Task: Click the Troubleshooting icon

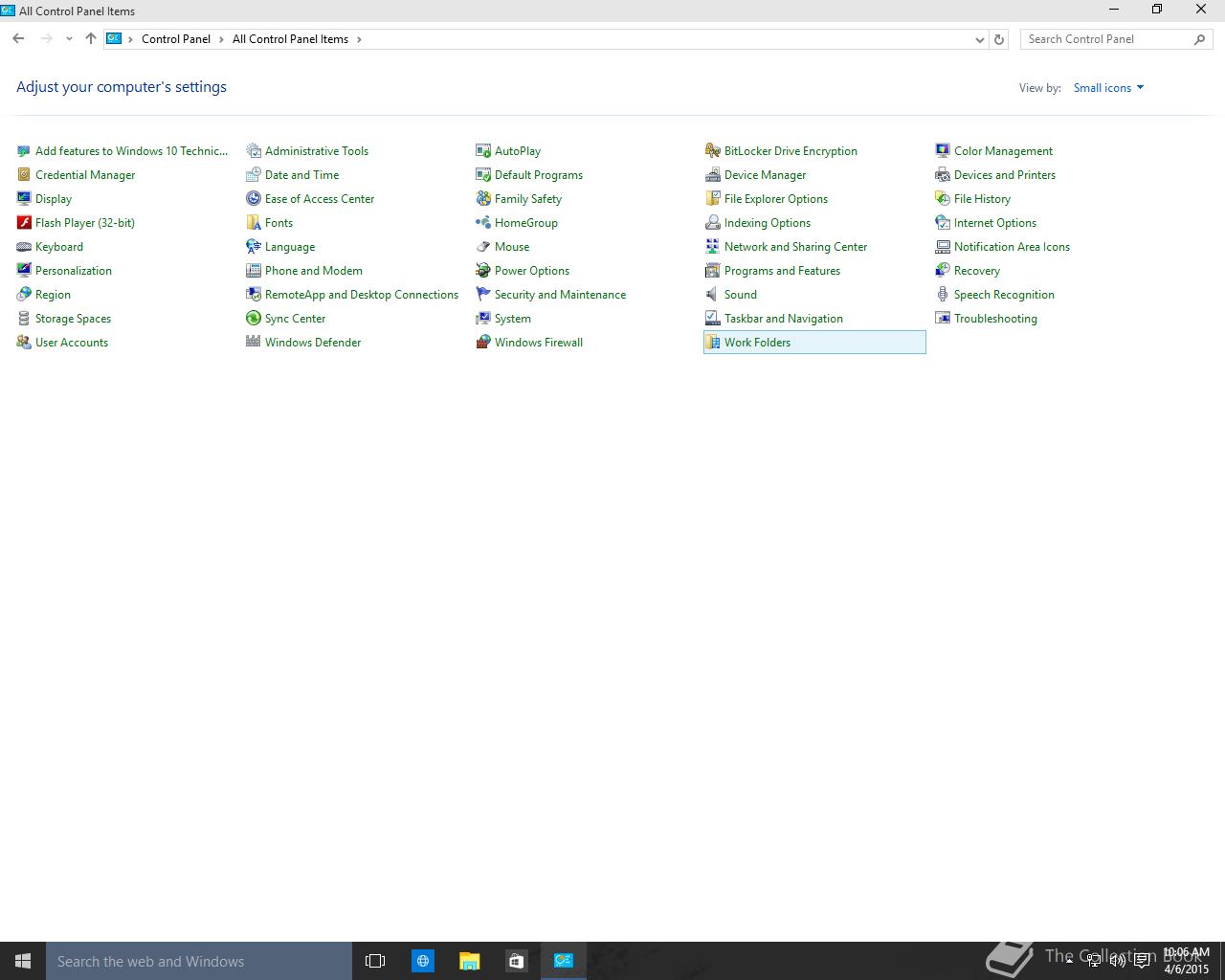Action: coord(943,318)
